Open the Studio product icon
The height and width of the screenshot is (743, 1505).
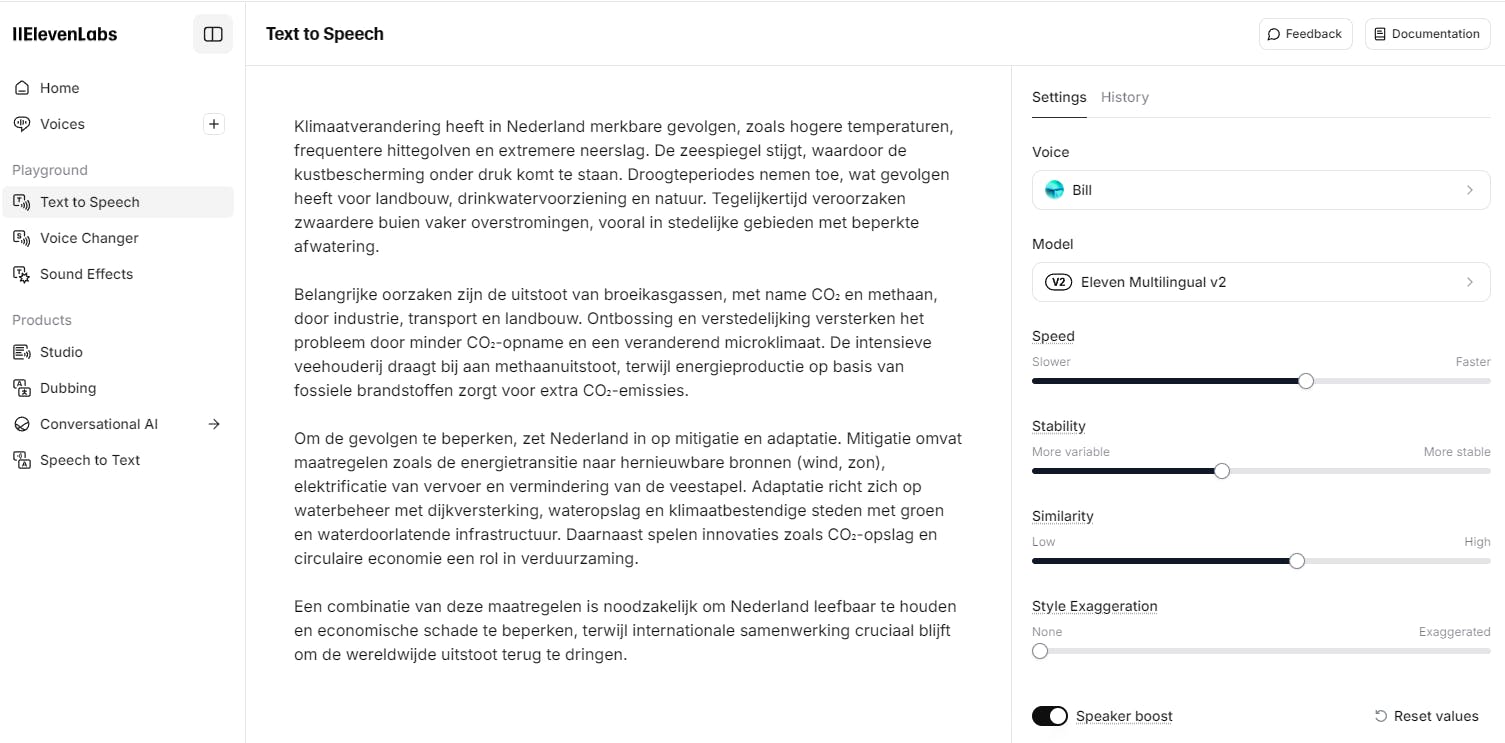pyautogui.click(x=22, y=352)
